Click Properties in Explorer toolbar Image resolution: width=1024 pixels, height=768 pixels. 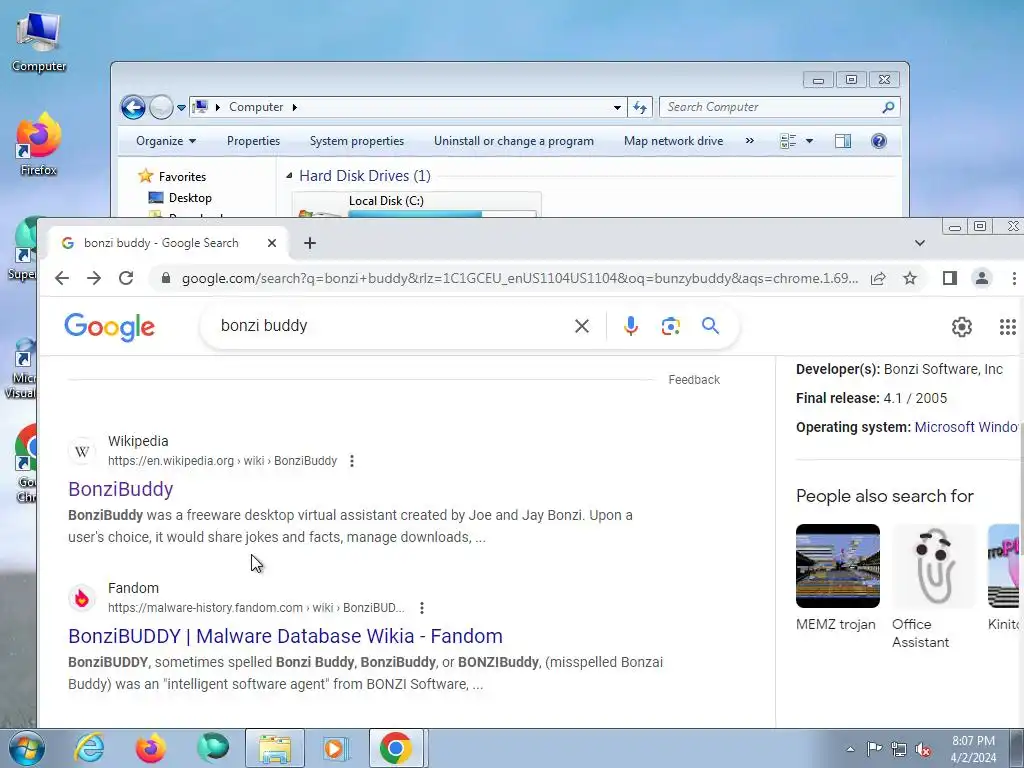(x=253, y=141)
